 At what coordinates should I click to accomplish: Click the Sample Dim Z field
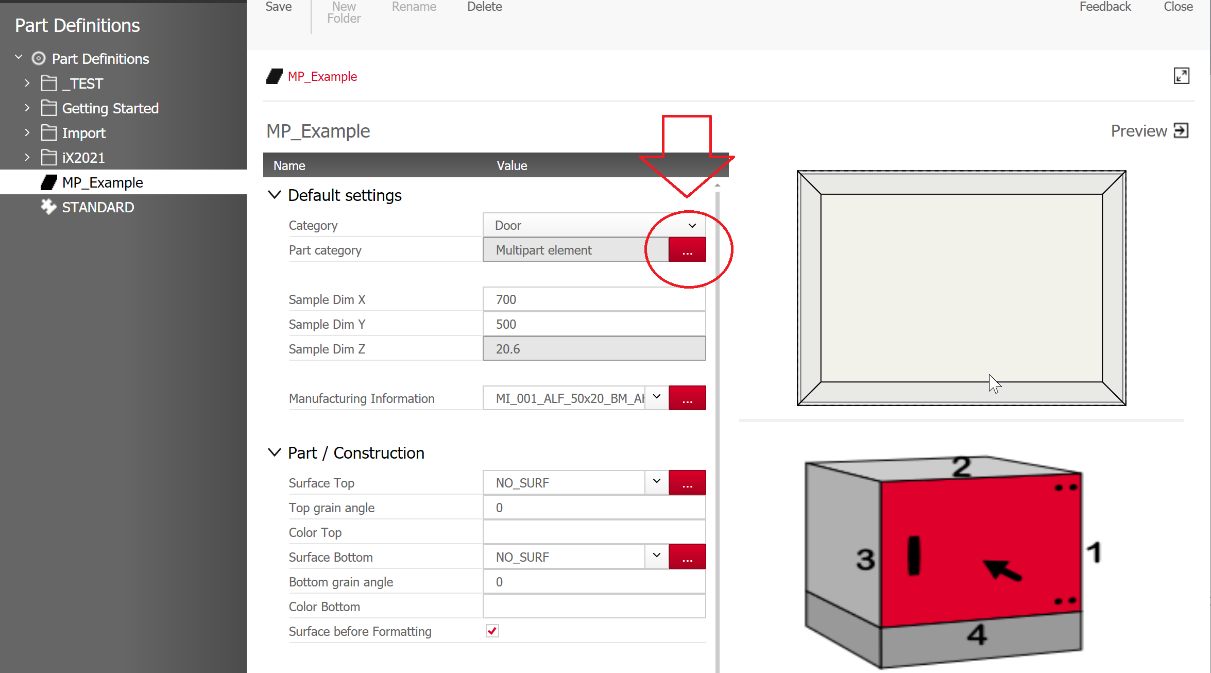[594, 349]
